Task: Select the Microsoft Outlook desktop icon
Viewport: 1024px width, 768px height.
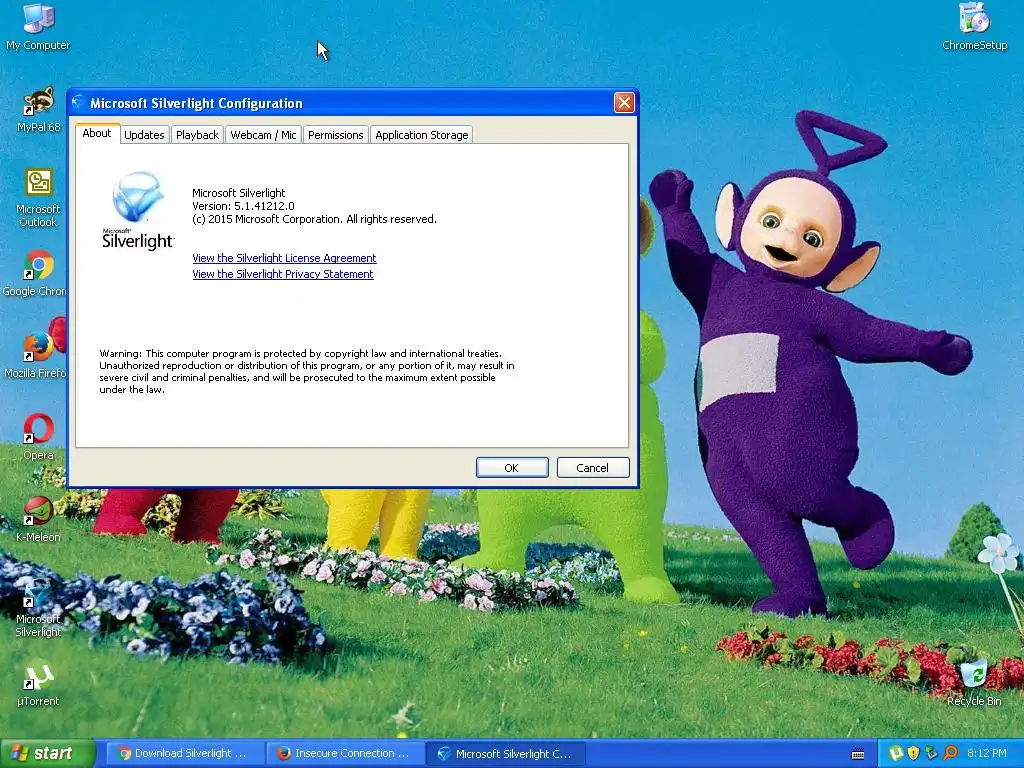Action: pyautogui.click(x=38, y=199)
